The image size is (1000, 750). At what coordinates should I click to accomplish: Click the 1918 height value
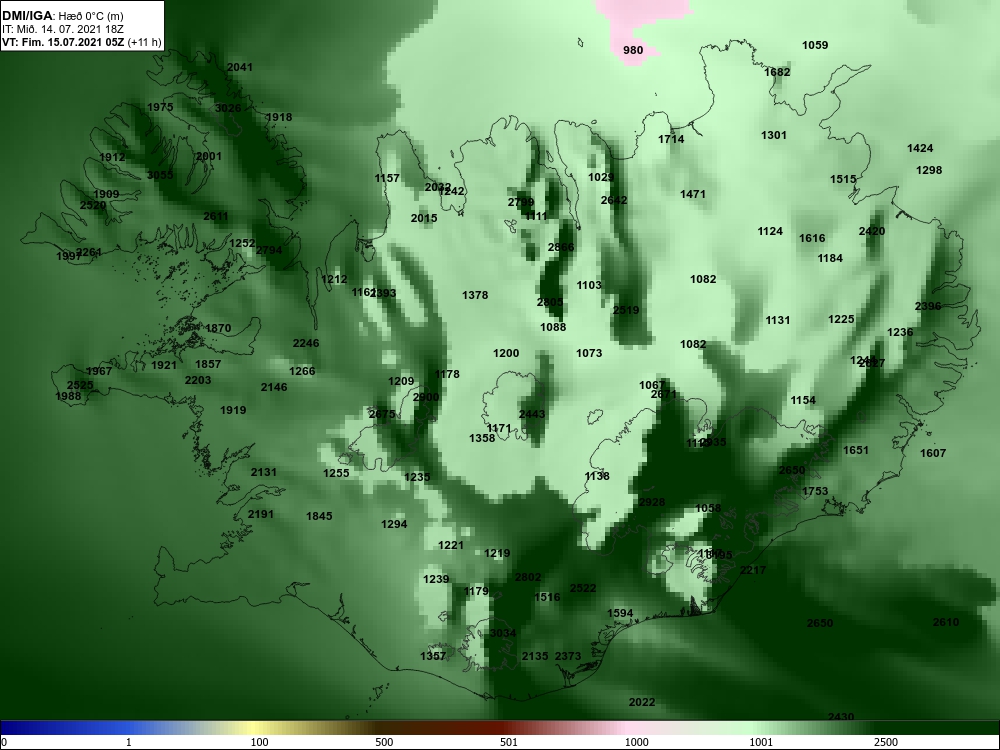click(x=279, y=117)
